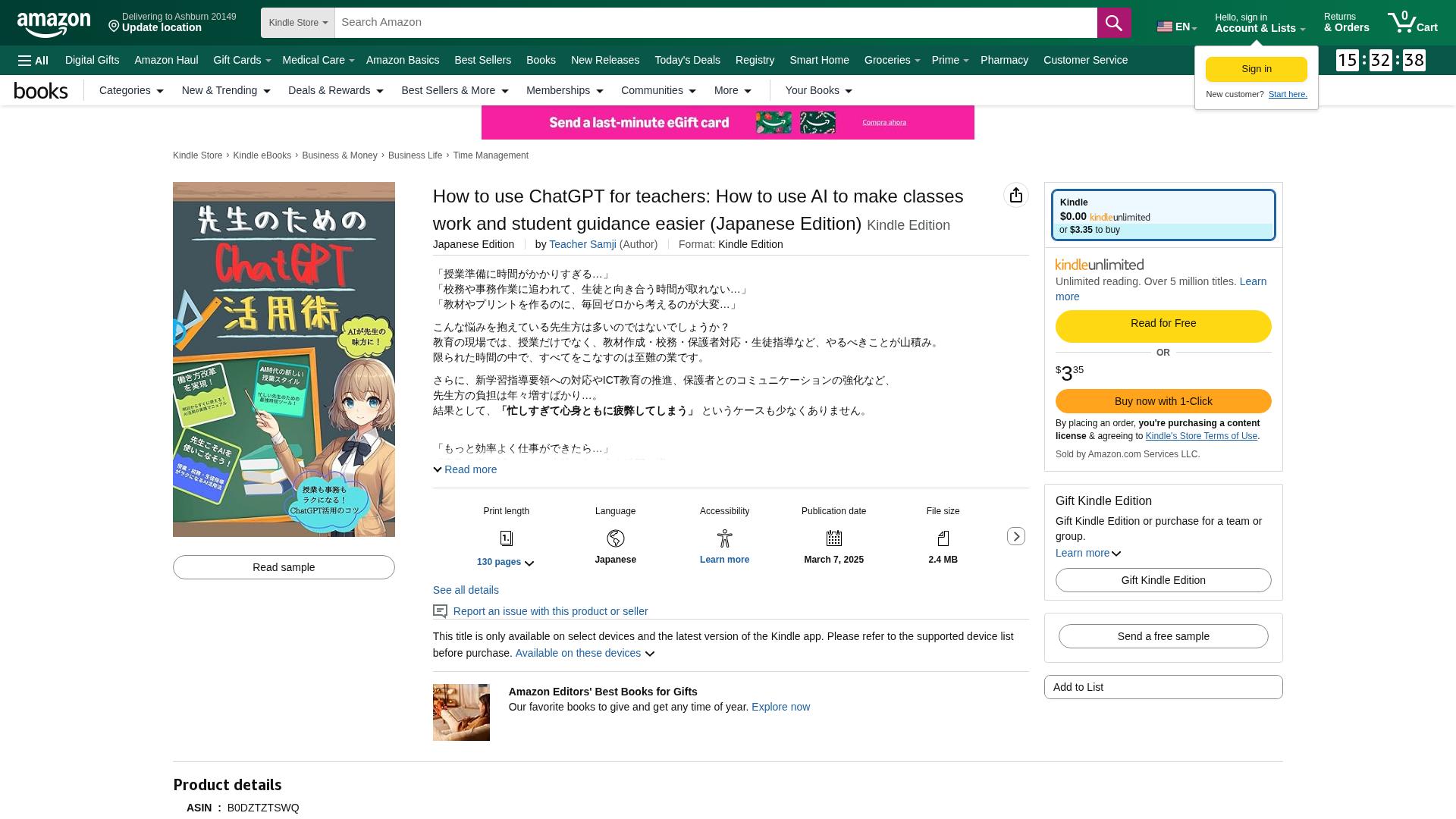The height and width of the screenshot is (819, 1456).
Task: Open the Today's Deals menu
Action: 687,60
